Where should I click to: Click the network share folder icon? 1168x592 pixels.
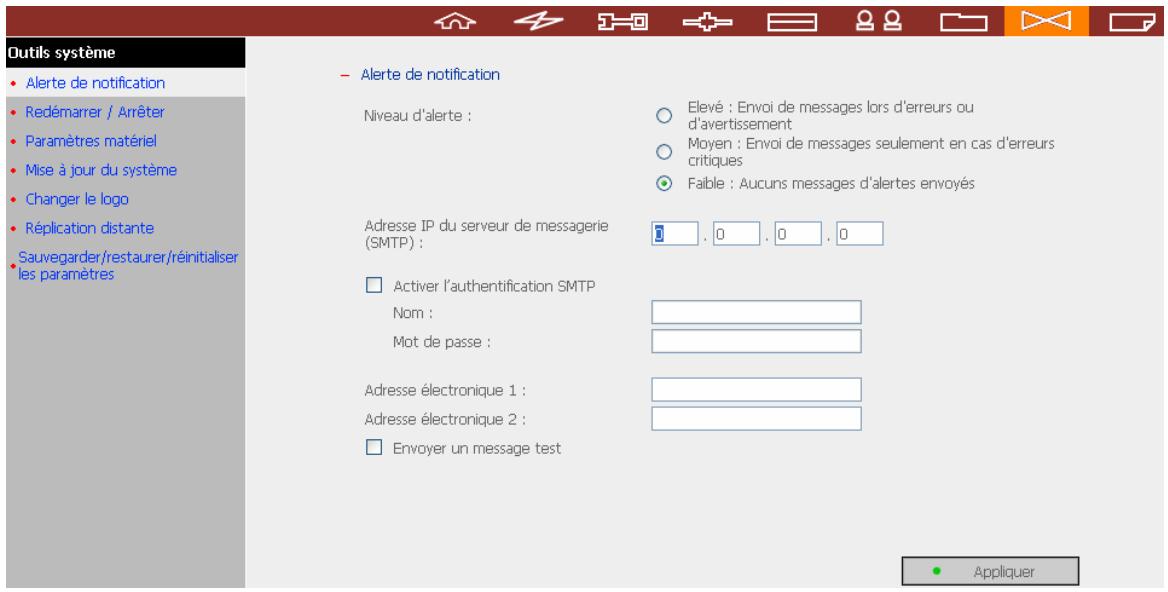(x=962, y=23)
